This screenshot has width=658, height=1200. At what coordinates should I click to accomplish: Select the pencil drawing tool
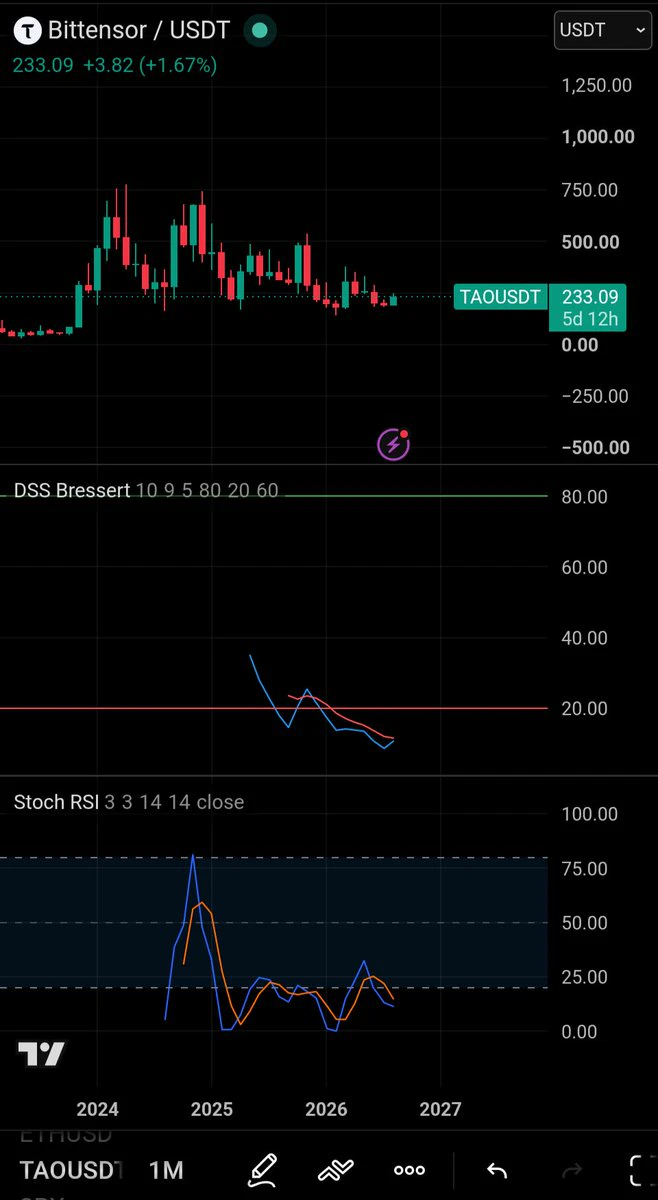click(262, 1169)
